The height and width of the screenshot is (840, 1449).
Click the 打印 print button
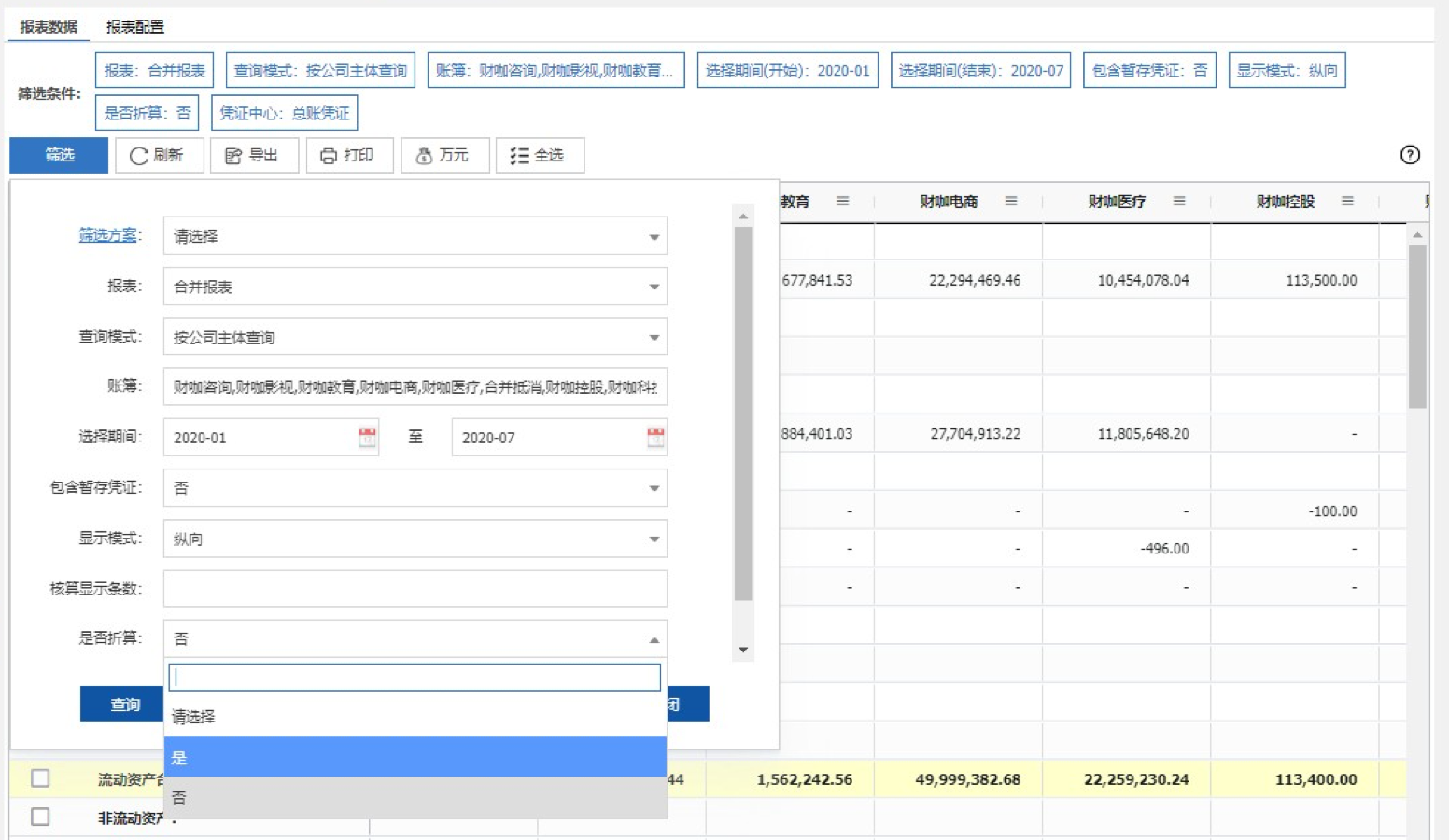[x=349, y=155]
